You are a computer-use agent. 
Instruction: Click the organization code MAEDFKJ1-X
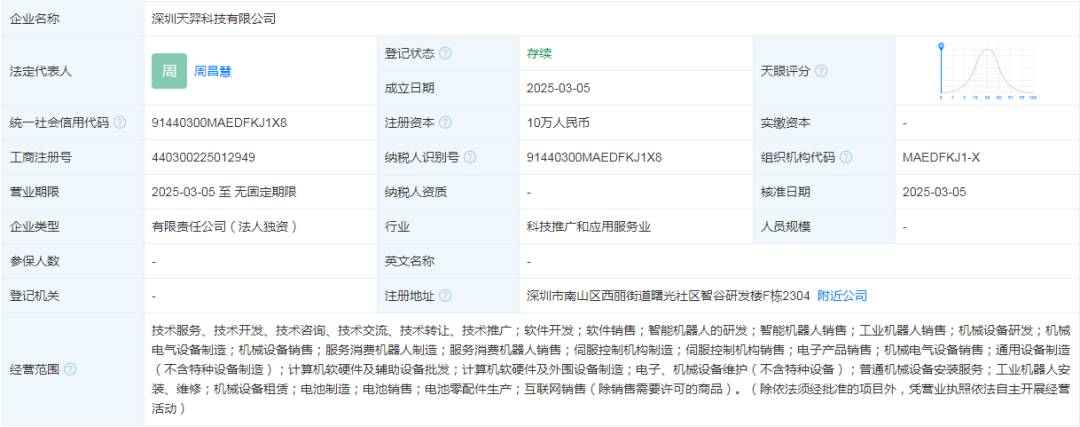coord(942,157)
